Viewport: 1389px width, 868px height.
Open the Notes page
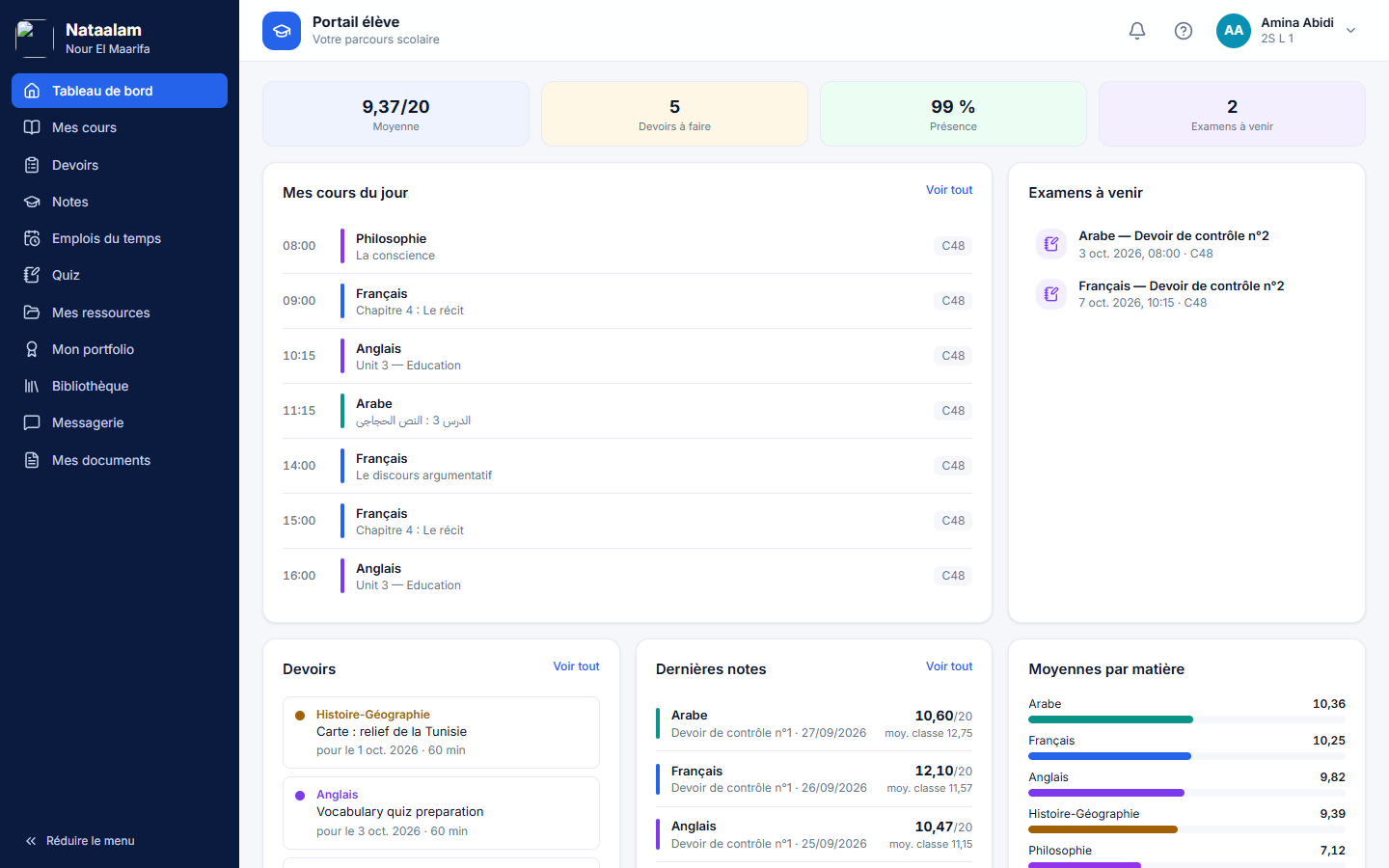[120, 202]
